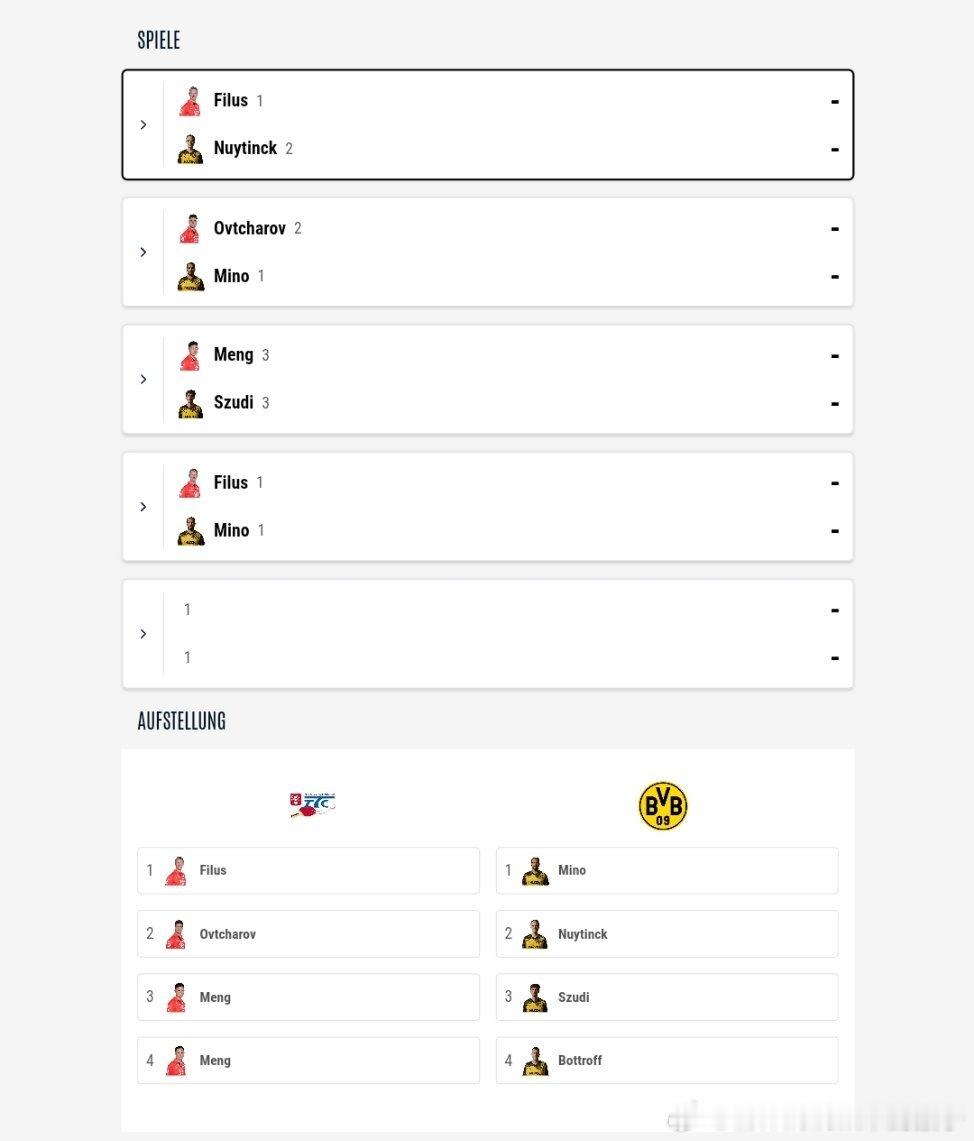
Task: Click Szudi's player avatar in third match
Action: (190, 404)
